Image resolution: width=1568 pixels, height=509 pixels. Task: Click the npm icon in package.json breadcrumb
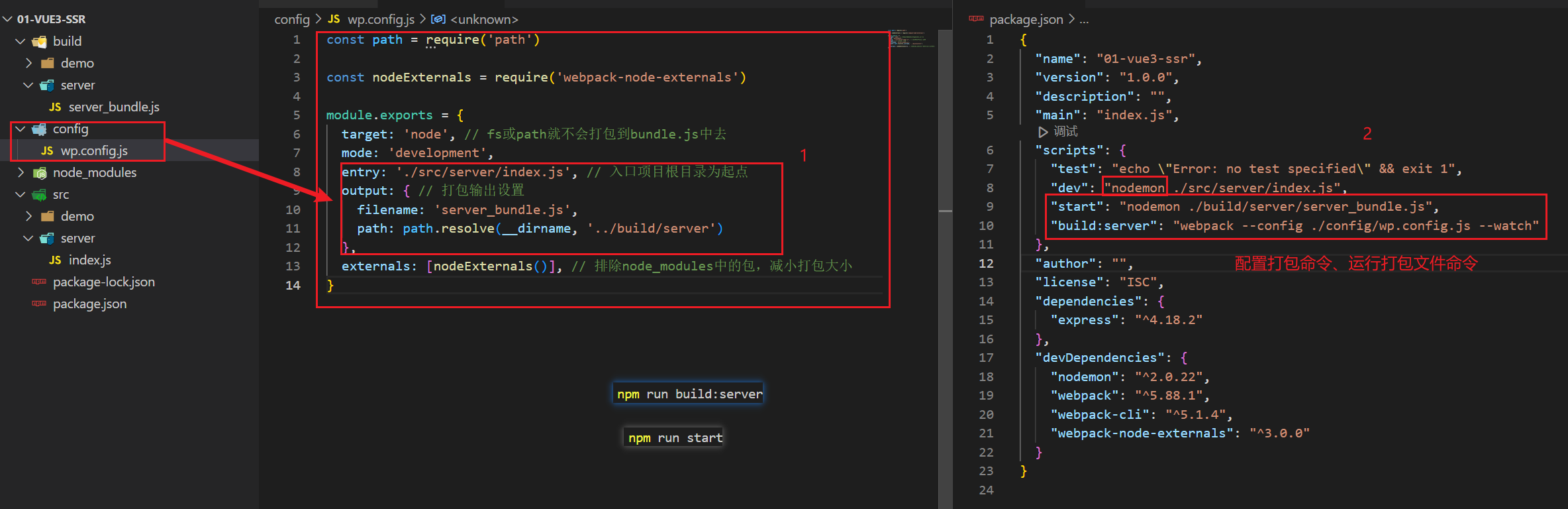pos(976,19)
